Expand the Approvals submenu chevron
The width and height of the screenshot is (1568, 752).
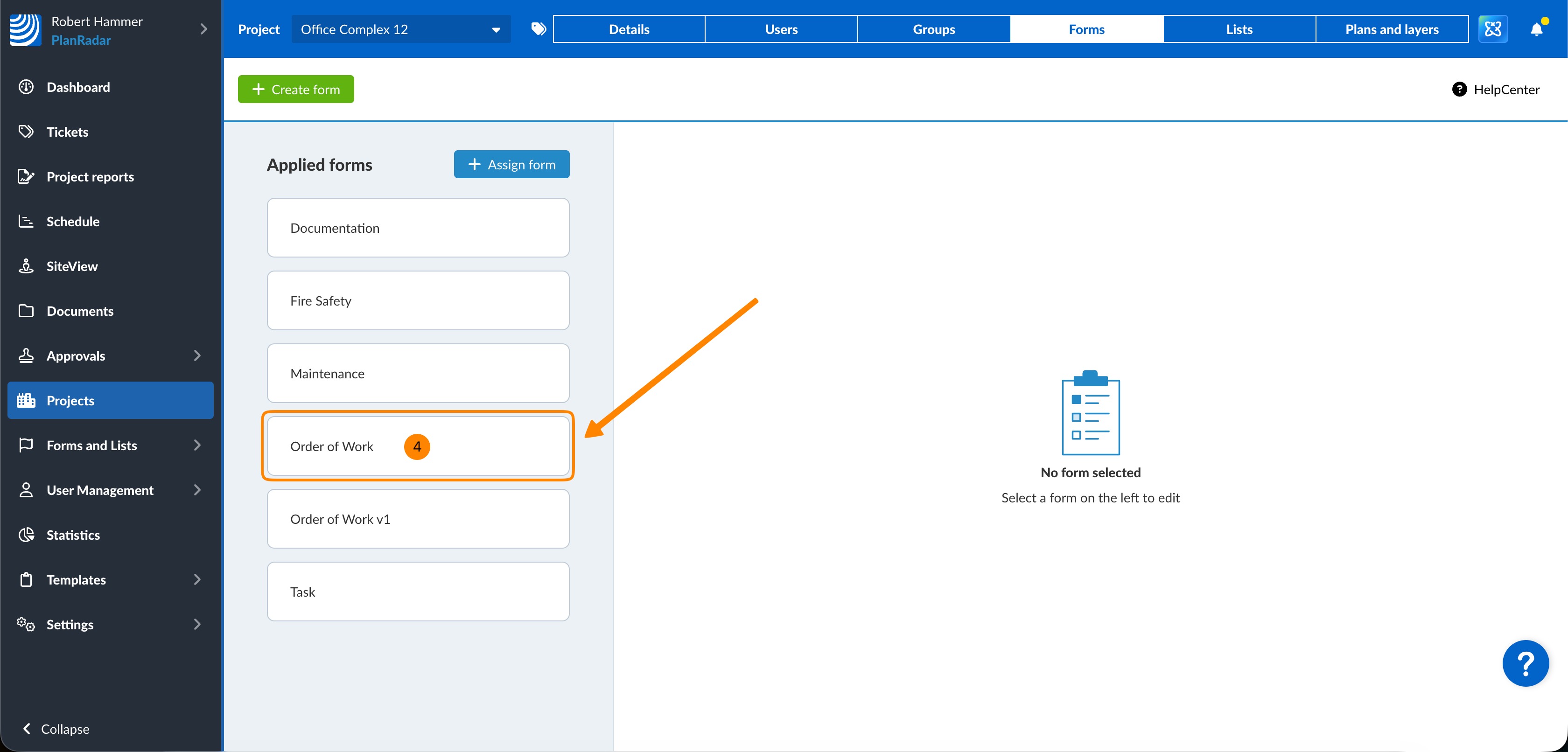[196, 356]
